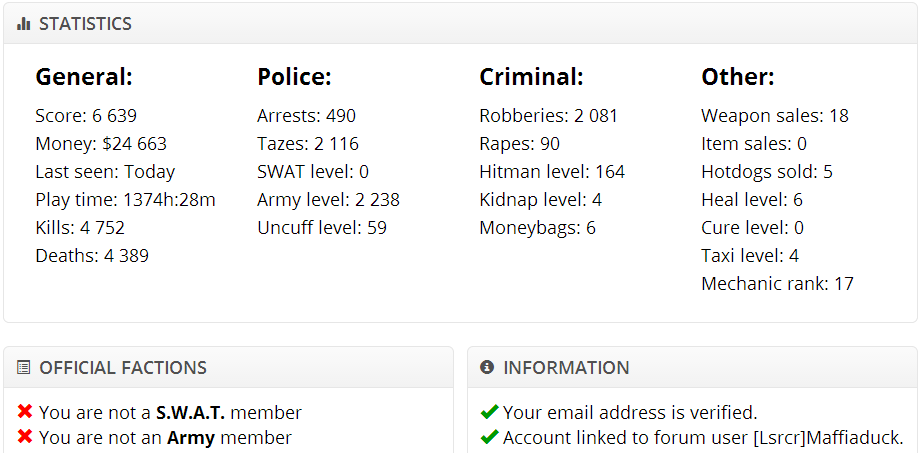Click the Information circle icon
Viewport: 922px width, 453px height.
487,367
